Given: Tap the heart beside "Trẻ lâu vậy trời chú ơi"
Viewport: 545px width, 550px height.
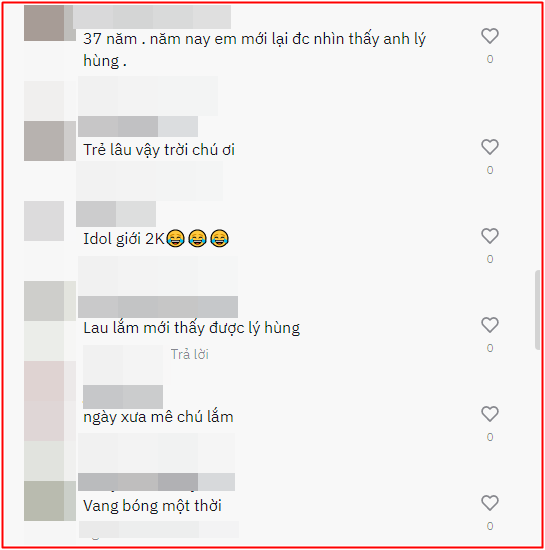Looking at the screenshot, I should click(x=490, y=147).
